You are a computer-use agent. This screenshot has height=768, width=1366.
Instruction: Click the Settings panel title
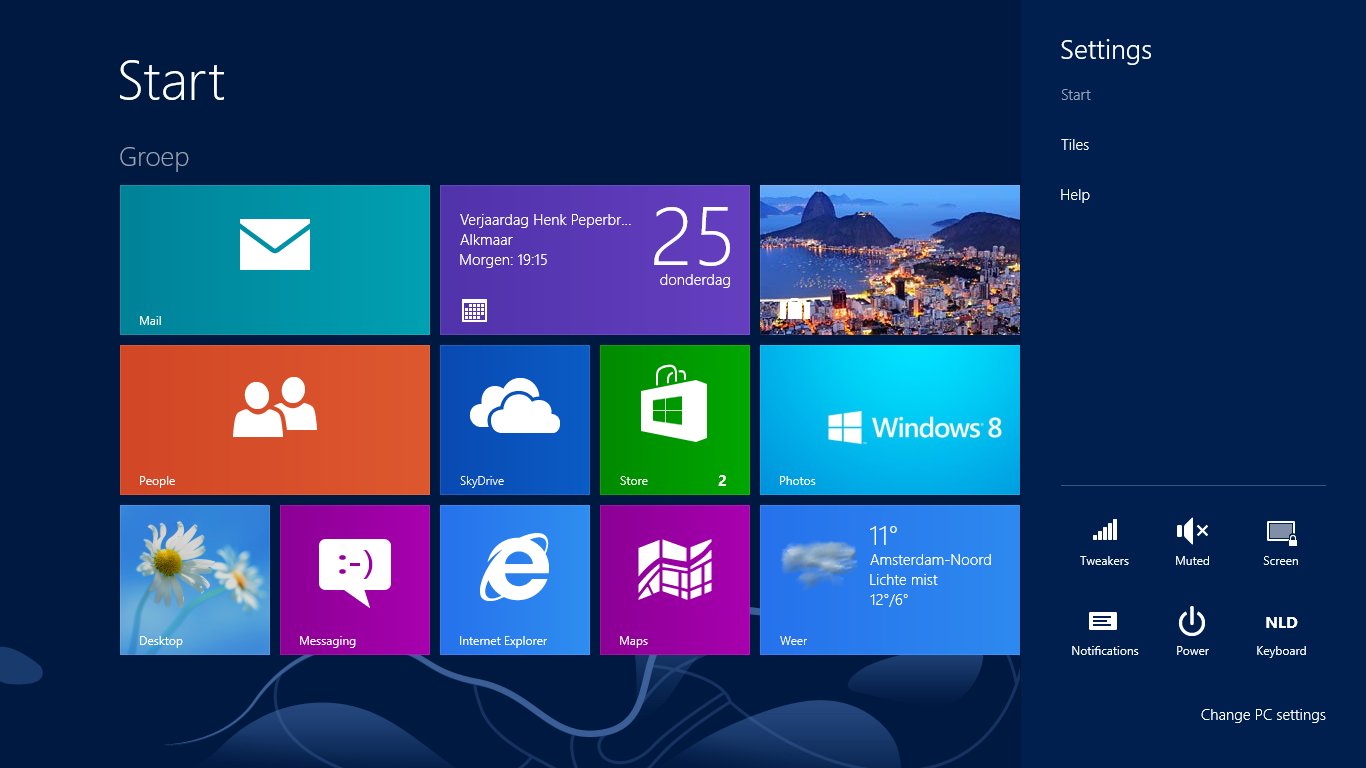click(x=1106, y=50)
